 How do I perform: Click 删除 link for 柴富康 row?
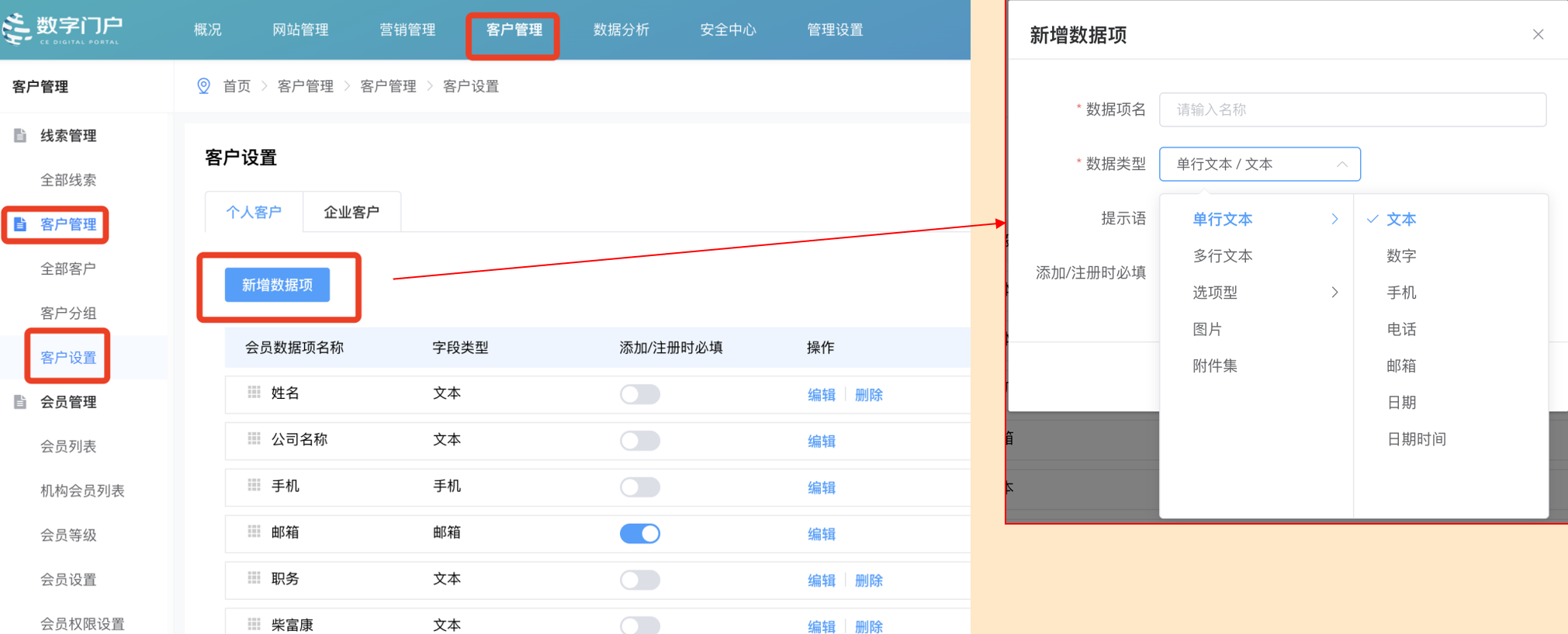click(868, 626)
